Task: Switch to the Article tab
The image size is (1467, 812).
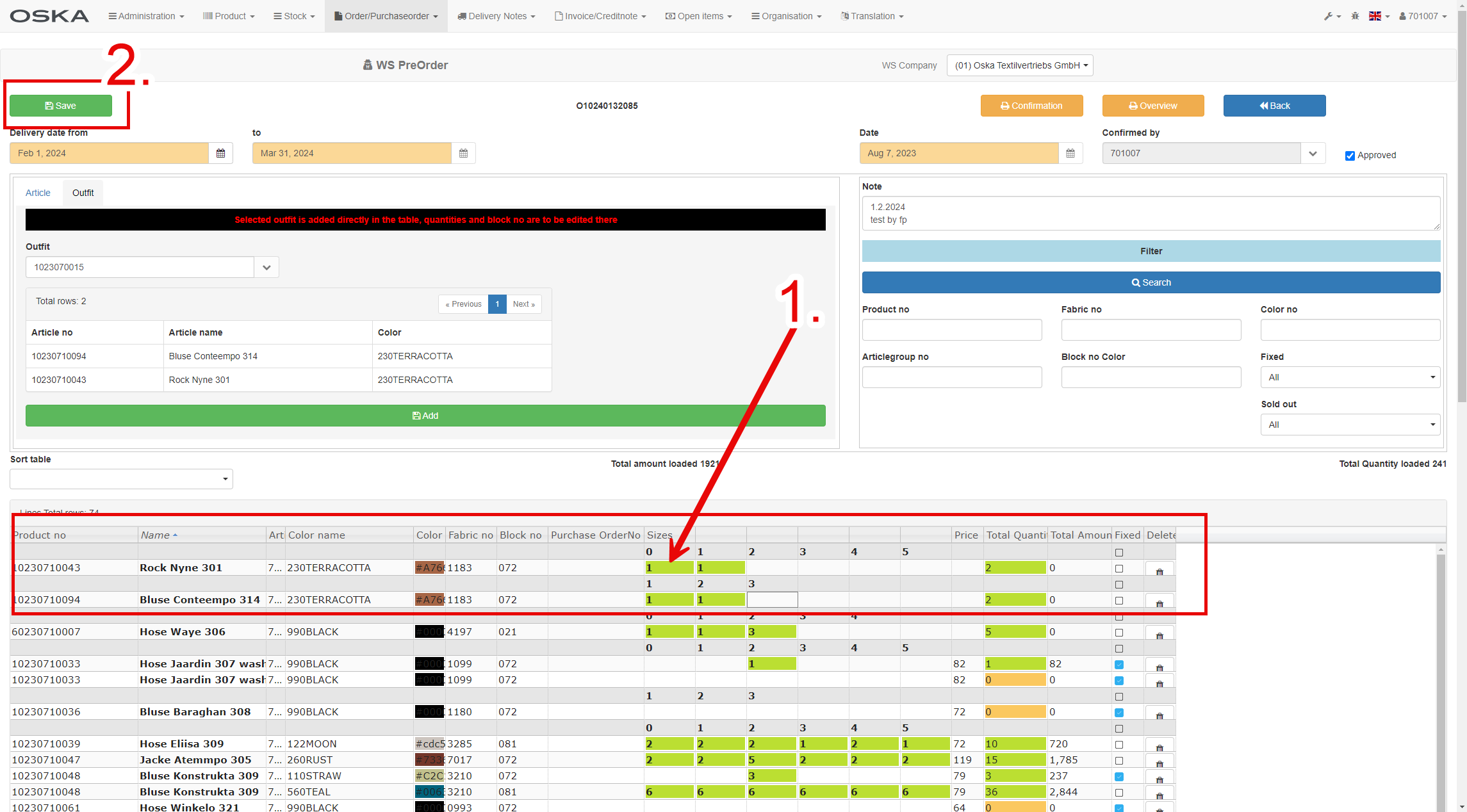Action: click(x=38, y=193)
